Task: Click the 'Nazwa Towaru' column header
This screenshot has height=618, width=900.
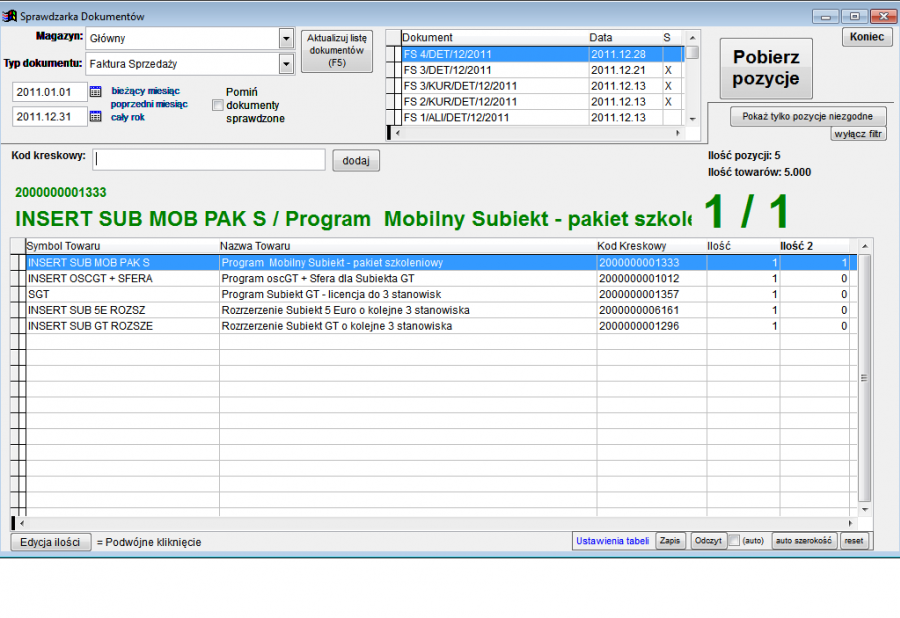Action: click(408, 246)
